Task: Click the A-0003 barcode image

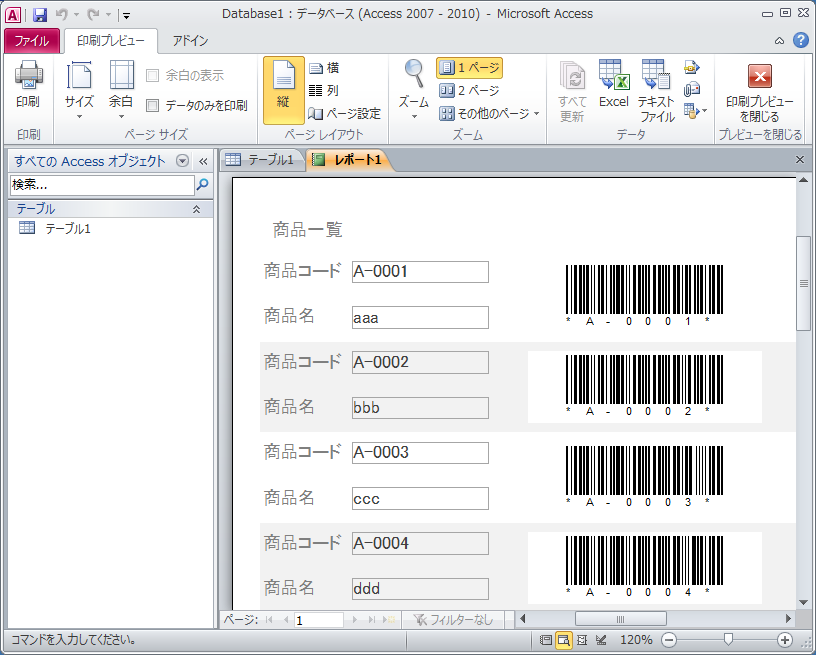Action: (x=644, y=476)
